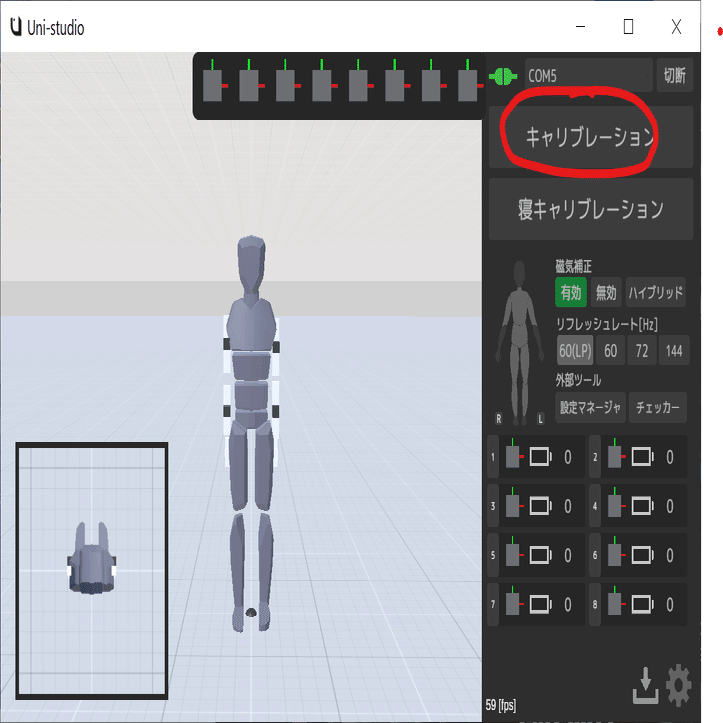Screen dimensions: 723x723
Task: Open the settings gear icon
Action: (x=679, y=686)
